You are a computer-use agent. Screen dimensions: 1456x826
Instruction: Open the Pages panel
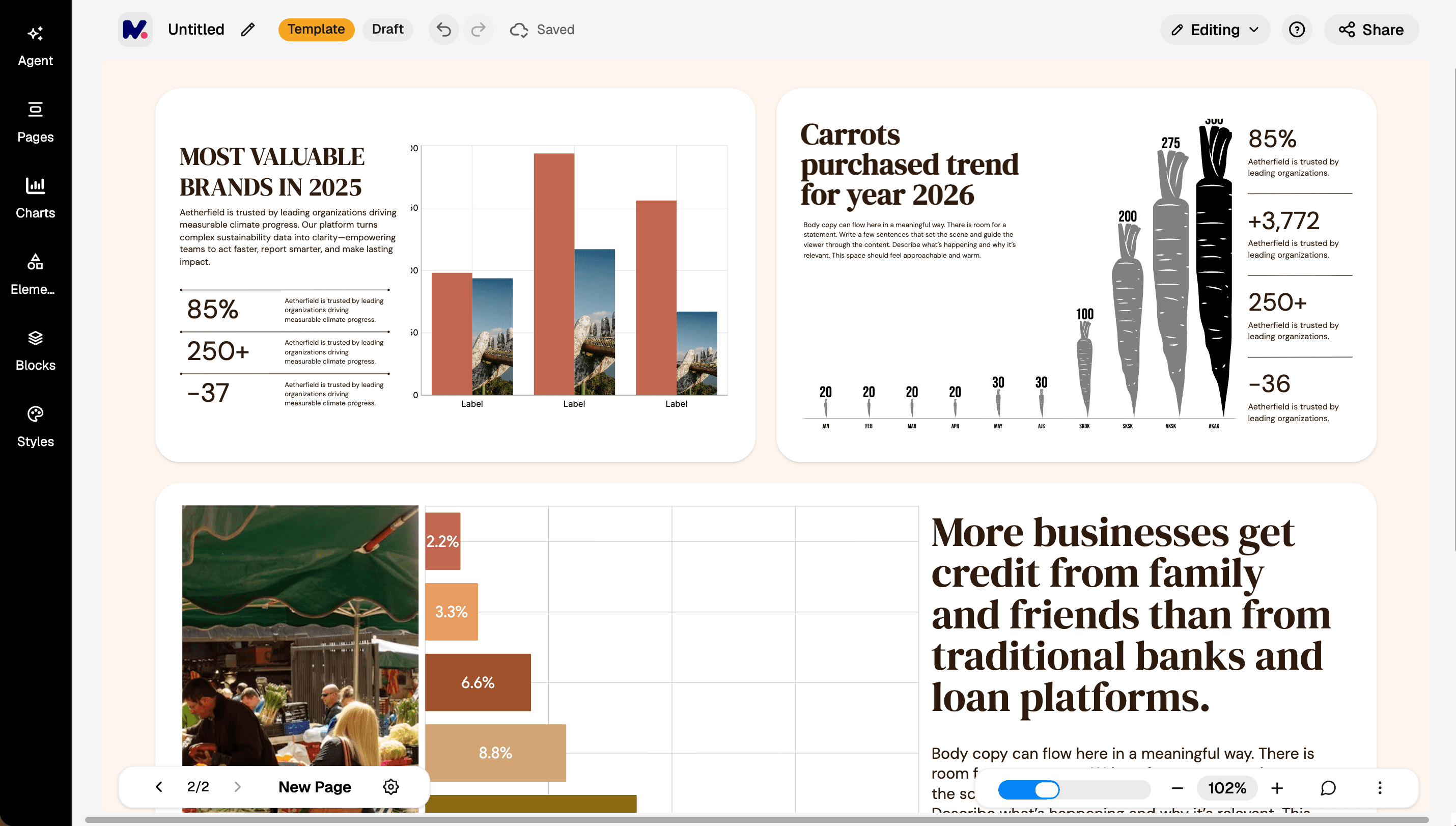point(35,122)
